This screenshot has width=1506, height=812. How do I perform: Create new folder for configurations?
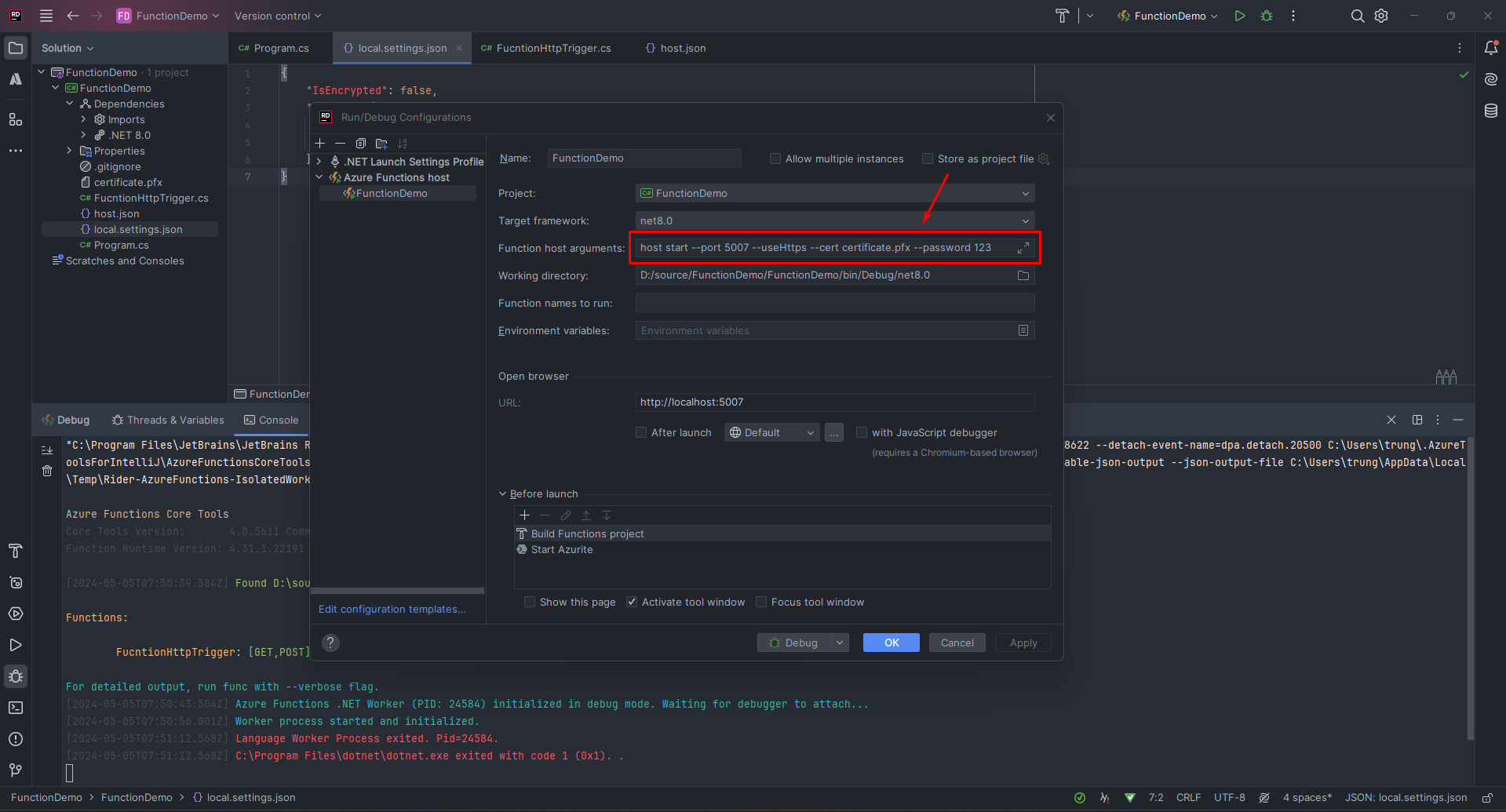381,144
